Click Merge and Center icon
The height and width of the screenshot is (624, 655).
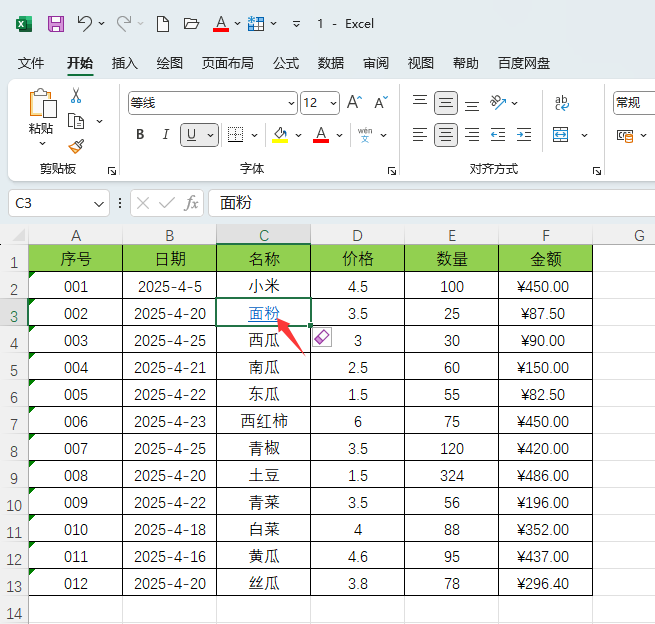coord(560,135)
